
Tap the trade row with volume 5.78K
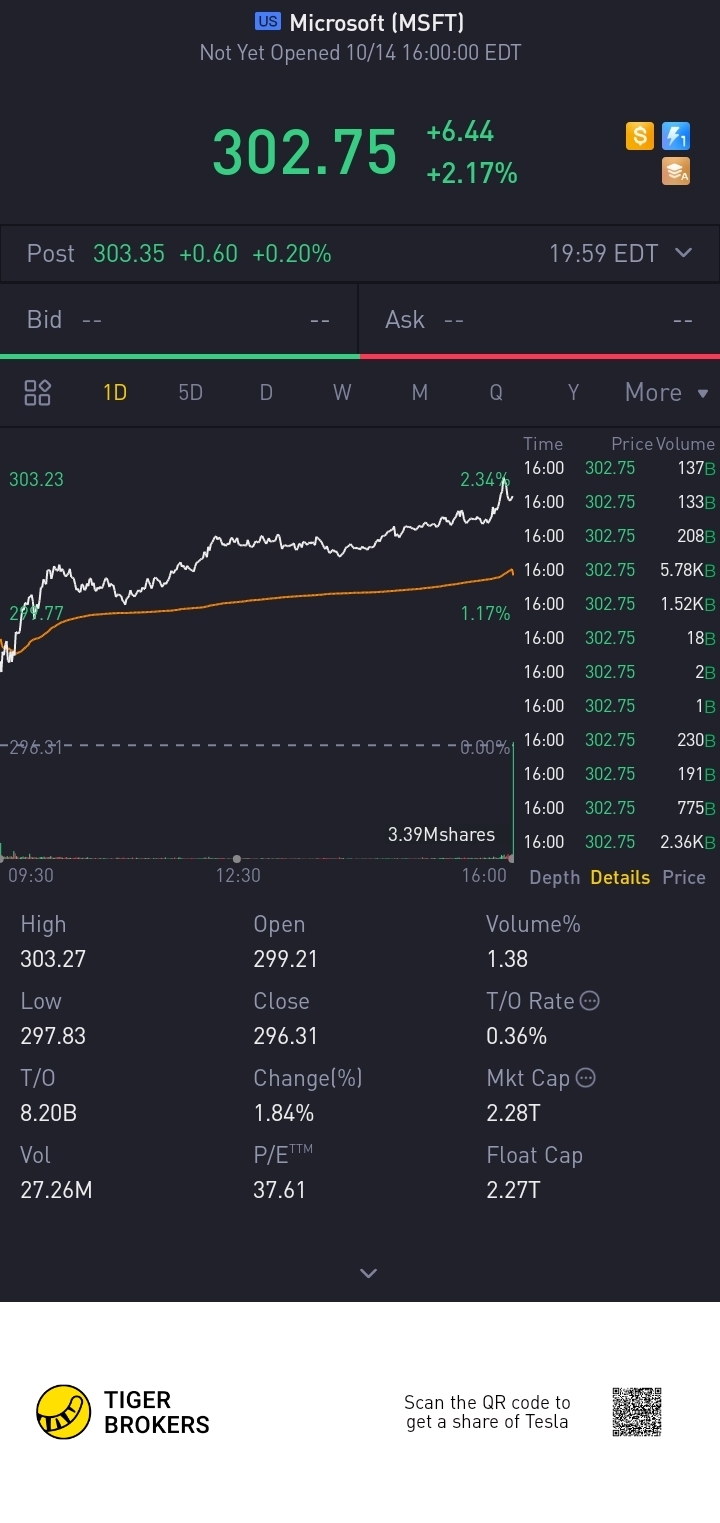(620, 570)
